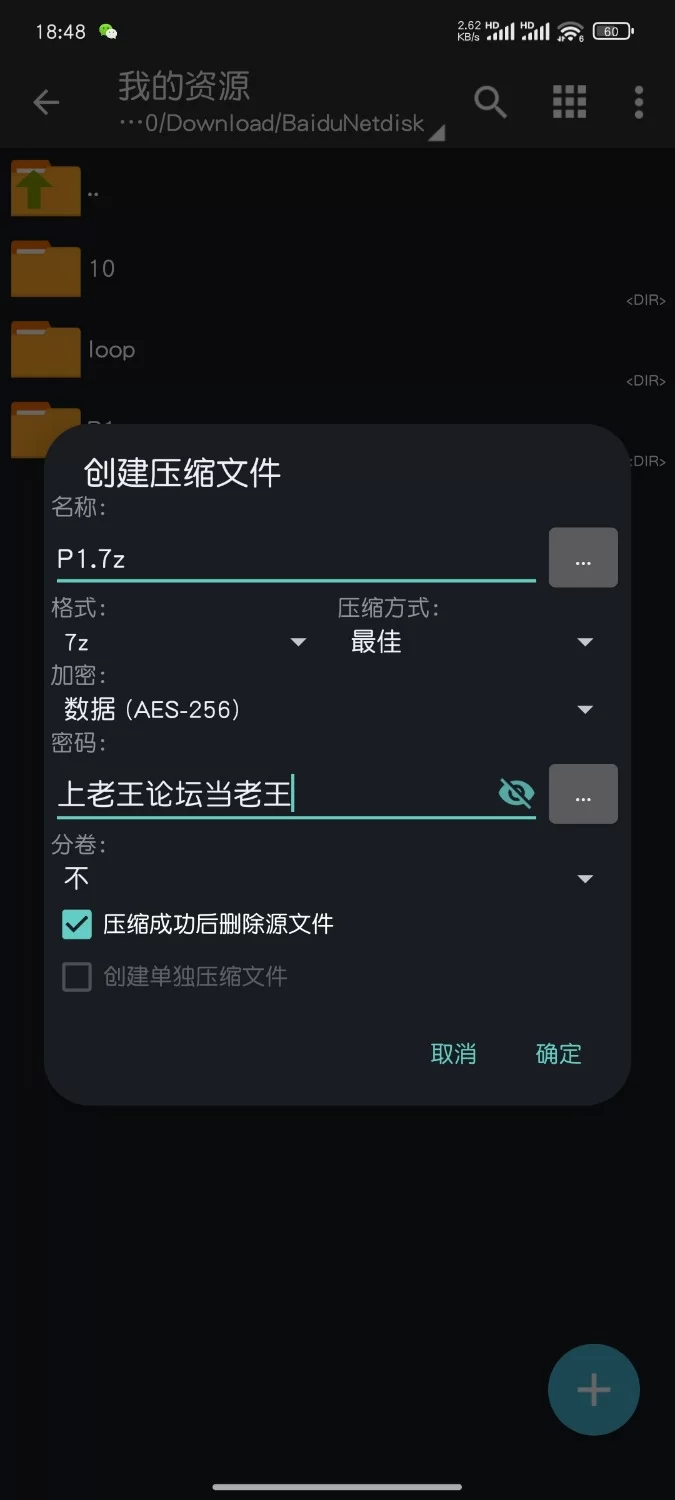Expand the 7z format dropdown

[185, 642]
